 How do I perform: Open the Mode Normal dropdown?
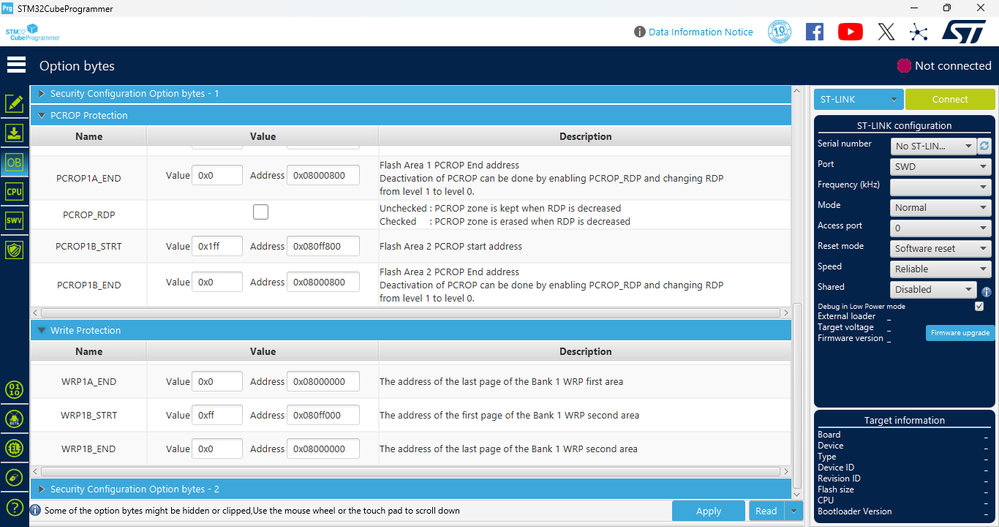pyautogui.click(x=940, y=208)
